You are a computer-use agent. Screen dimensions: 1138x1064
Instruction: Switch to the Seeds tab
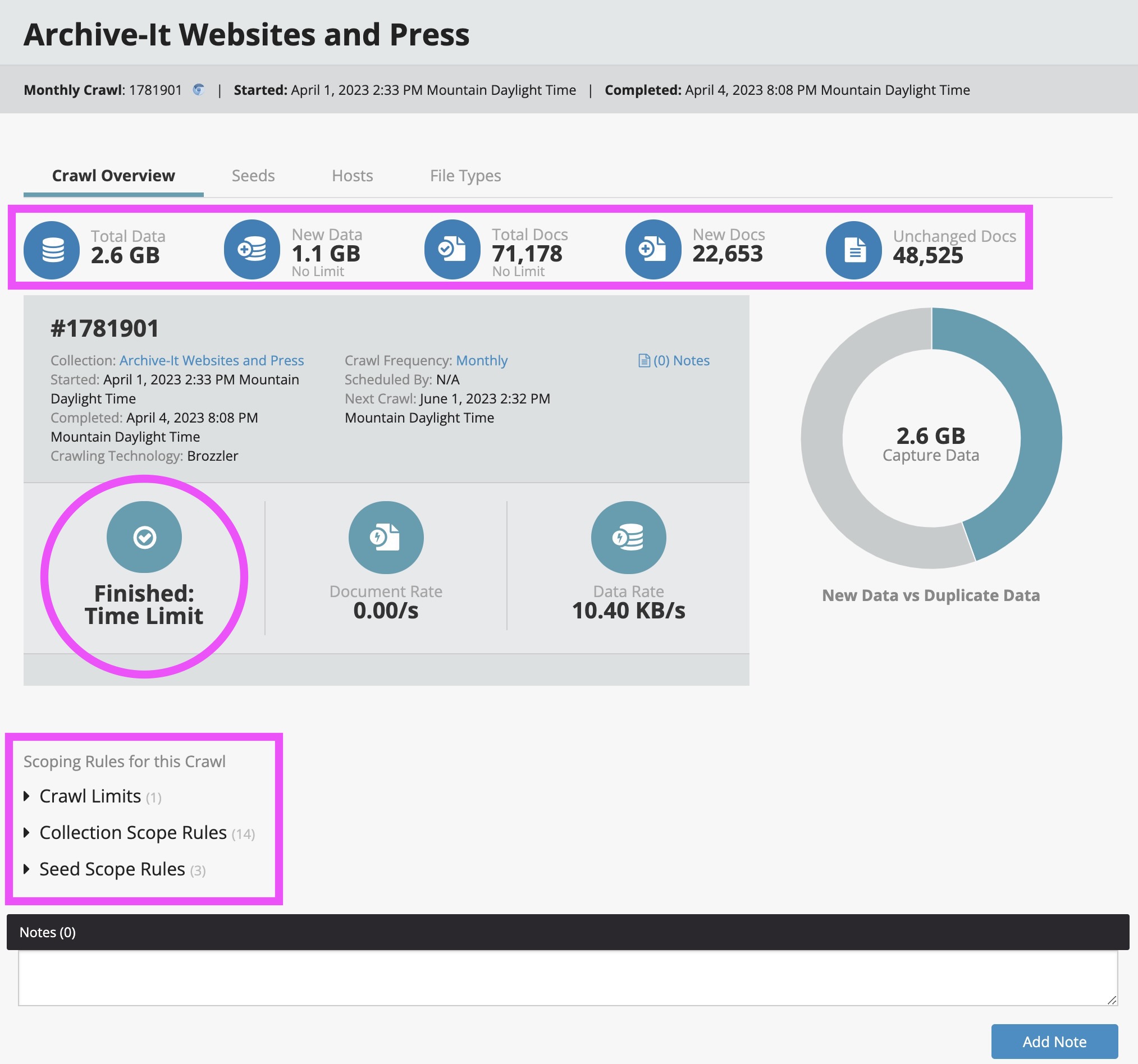point(253,176)
